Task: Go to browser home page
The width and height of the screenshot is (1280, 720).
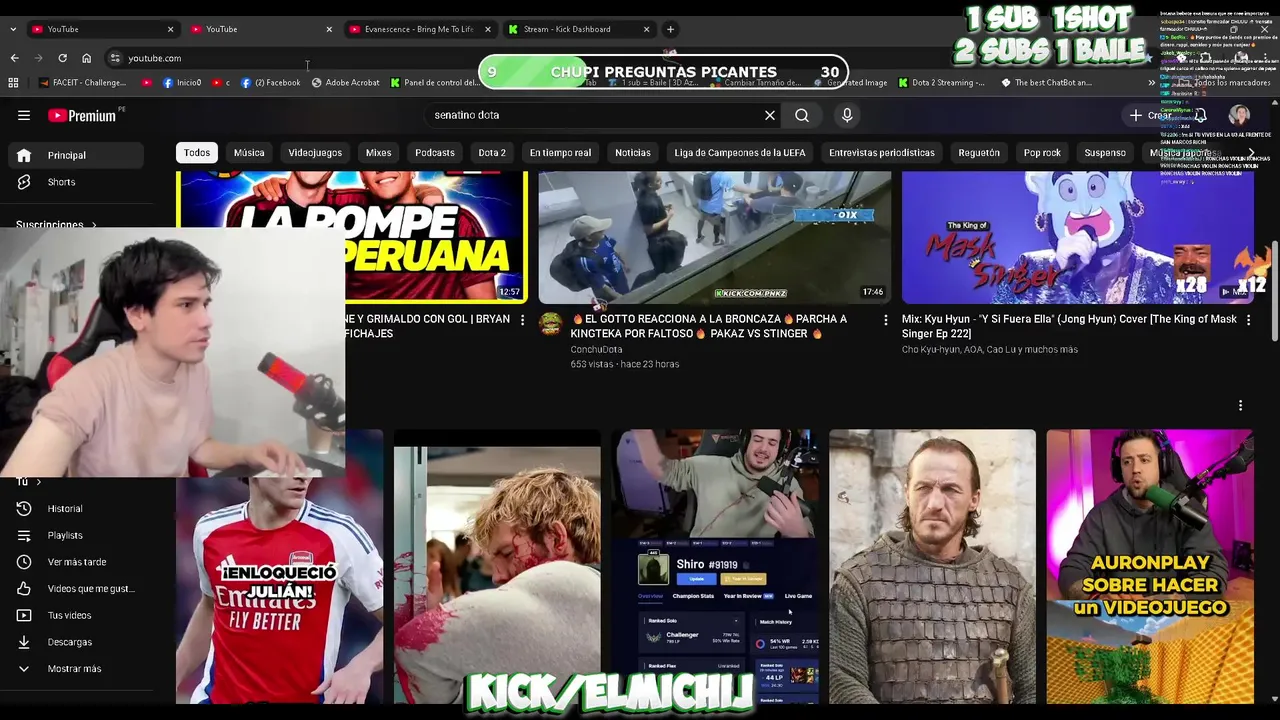Action: click(x=86, y=58)
